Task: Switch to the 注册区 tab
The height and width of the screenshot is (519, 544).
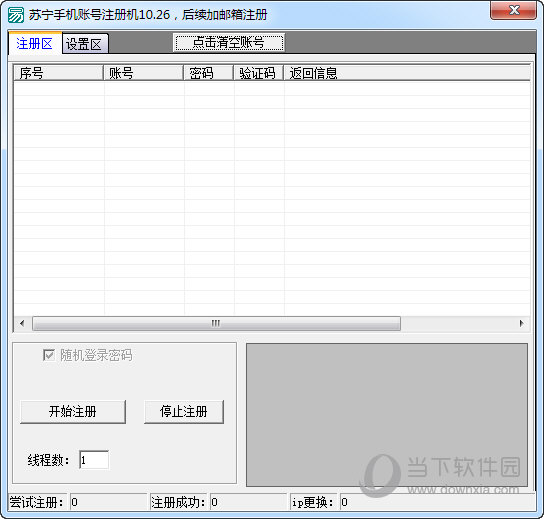Action: 35,44
